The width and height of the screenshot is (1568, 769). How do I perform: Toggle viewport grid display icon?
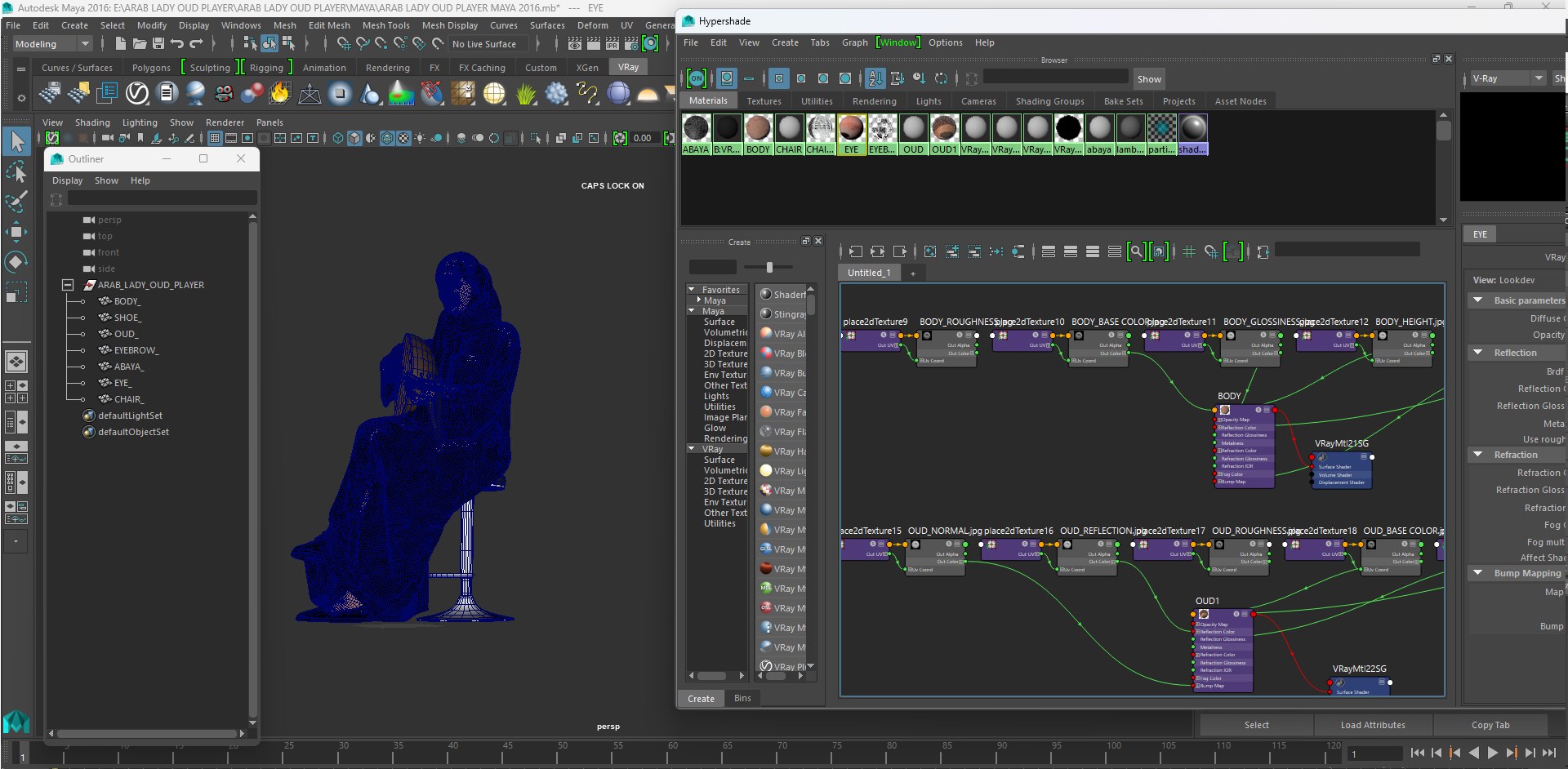215,138
